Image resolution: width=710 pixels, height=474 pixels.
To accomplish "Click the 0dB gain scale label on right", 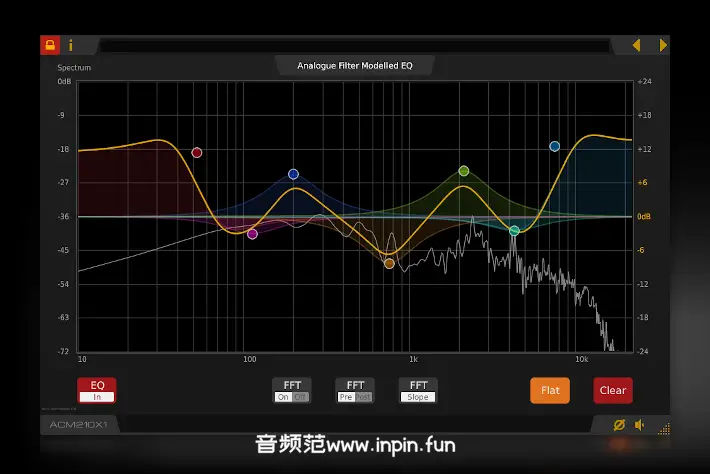I will (x=644, y=216).
